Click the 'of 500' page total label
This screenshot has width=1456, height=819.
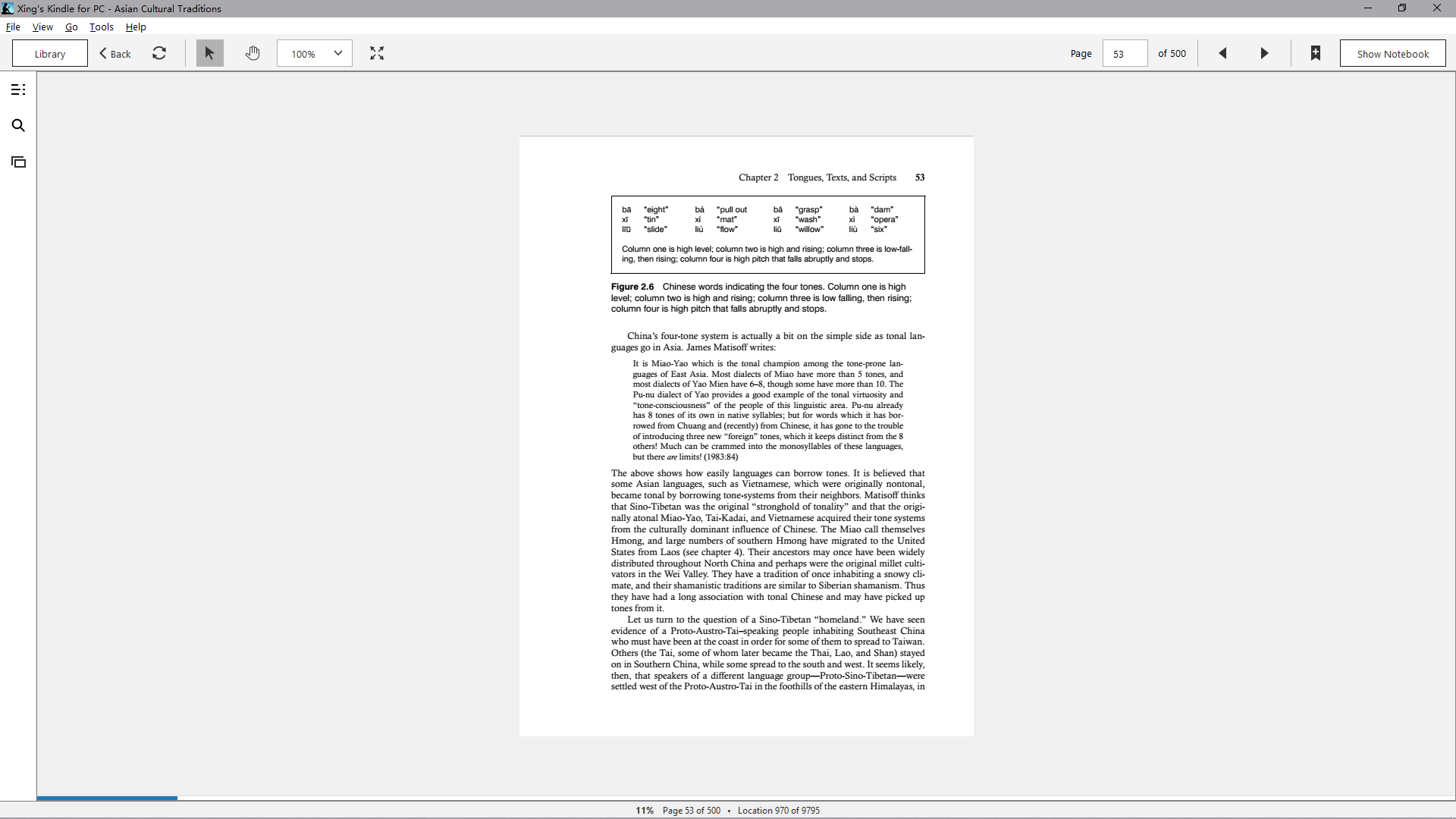pyautogui.click(x=1172, y=53)
